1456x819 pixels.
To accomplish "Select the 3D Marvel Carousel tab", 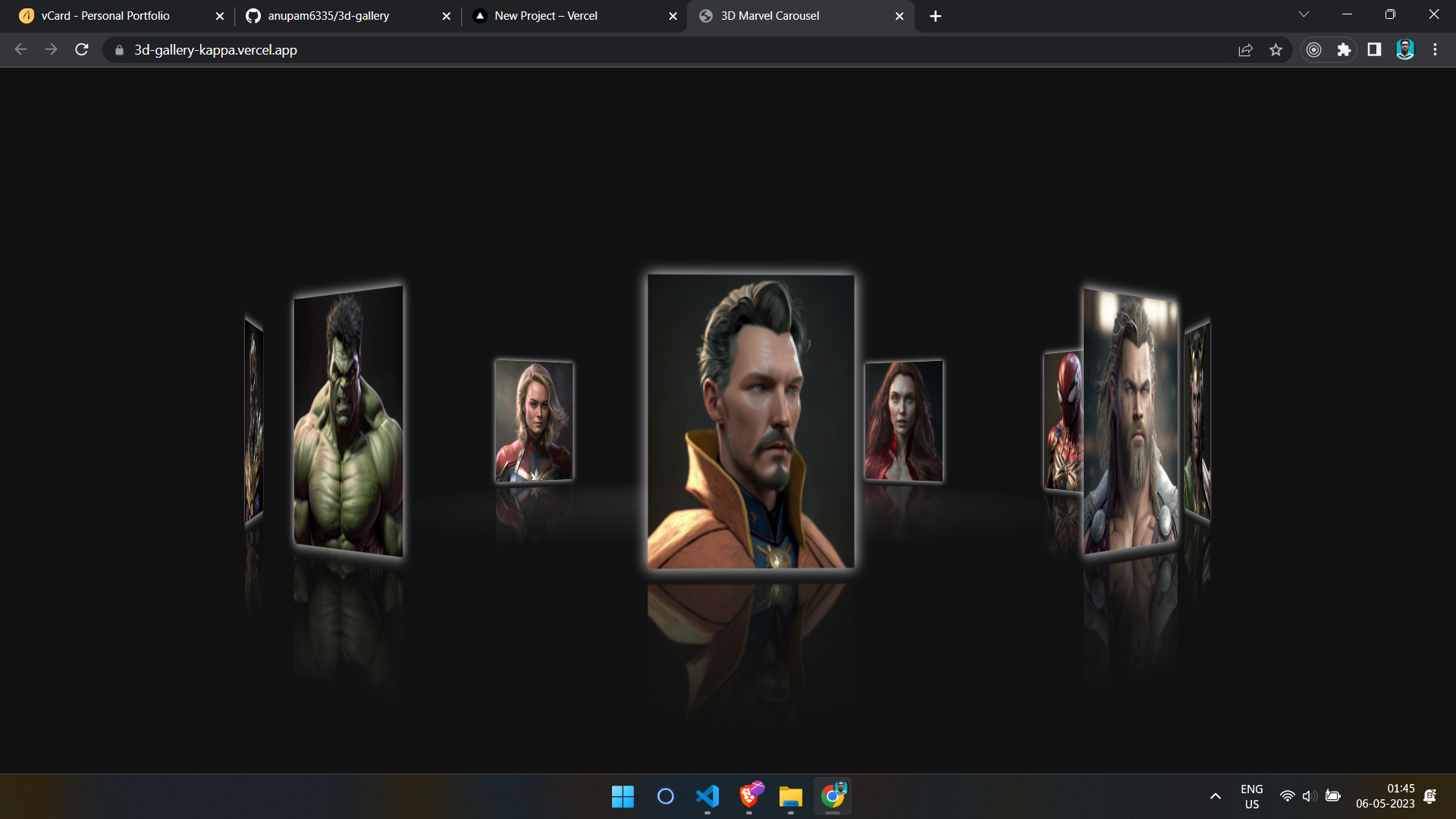I will coord(800,16).
